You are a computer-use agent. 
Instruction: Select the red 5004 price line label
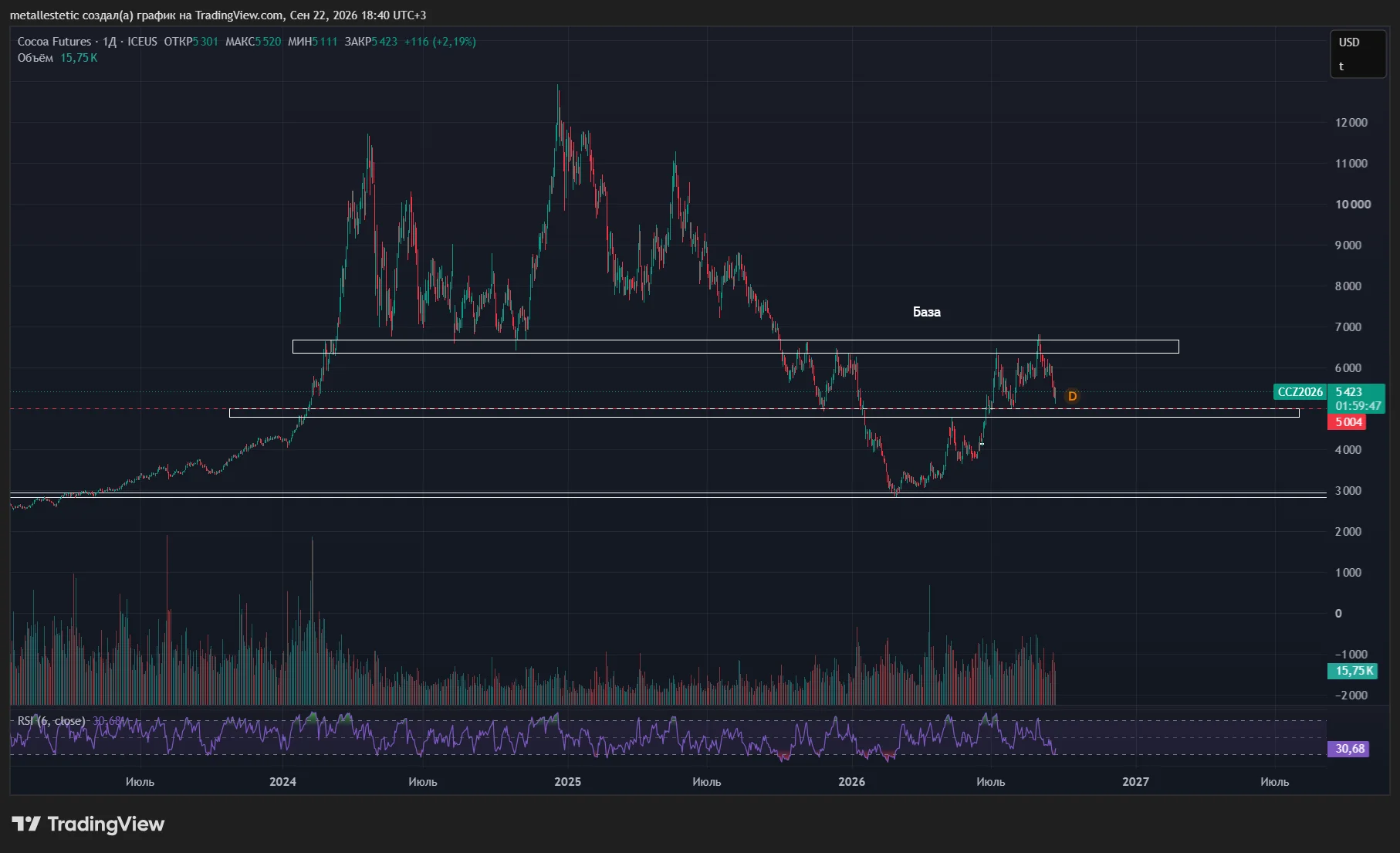coord(1347,422)
